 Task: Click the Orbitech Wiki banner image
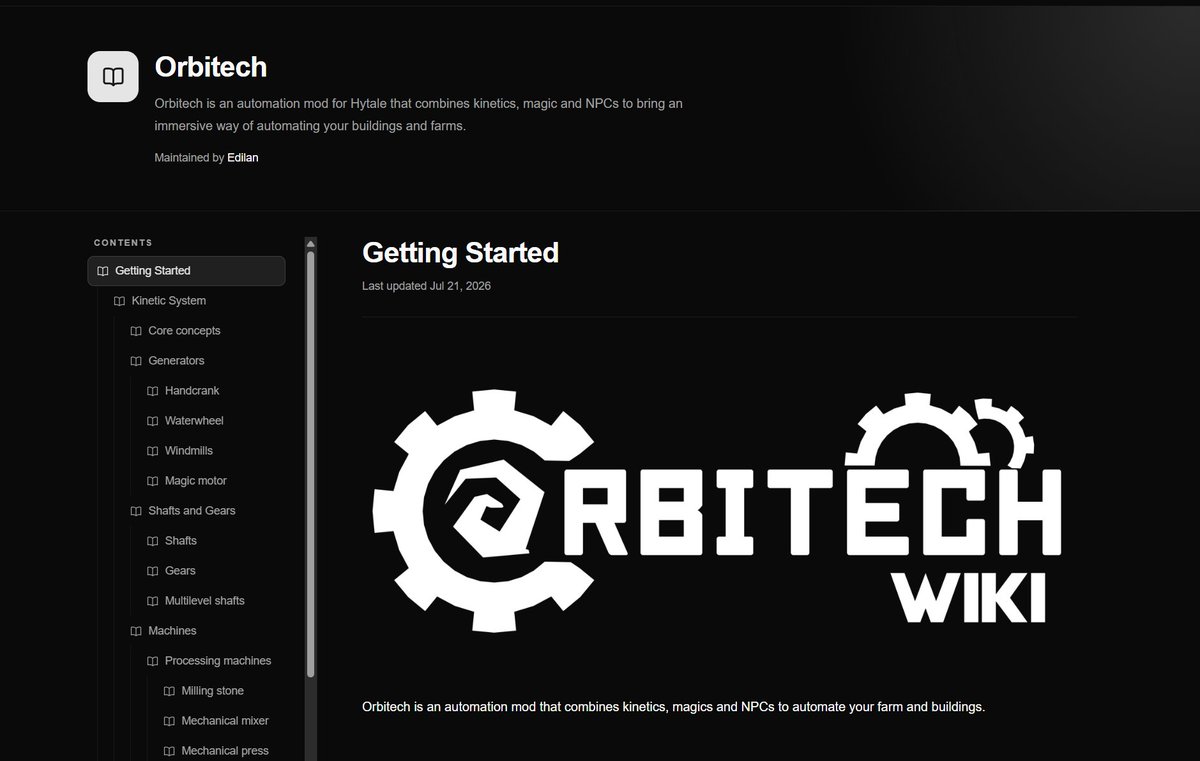coord(719,512)
